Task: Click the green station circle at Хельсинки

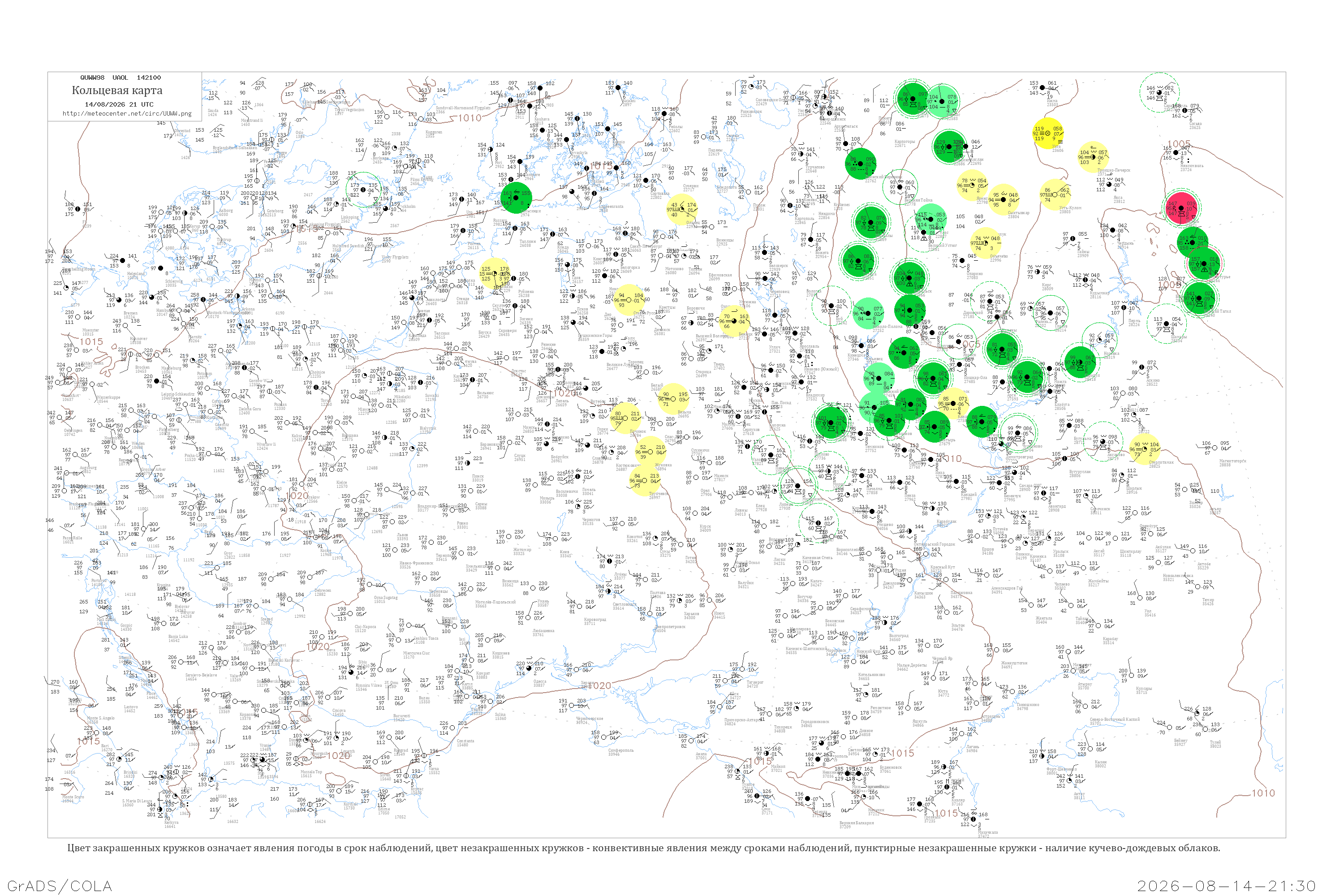Action: tap(516, 198)
